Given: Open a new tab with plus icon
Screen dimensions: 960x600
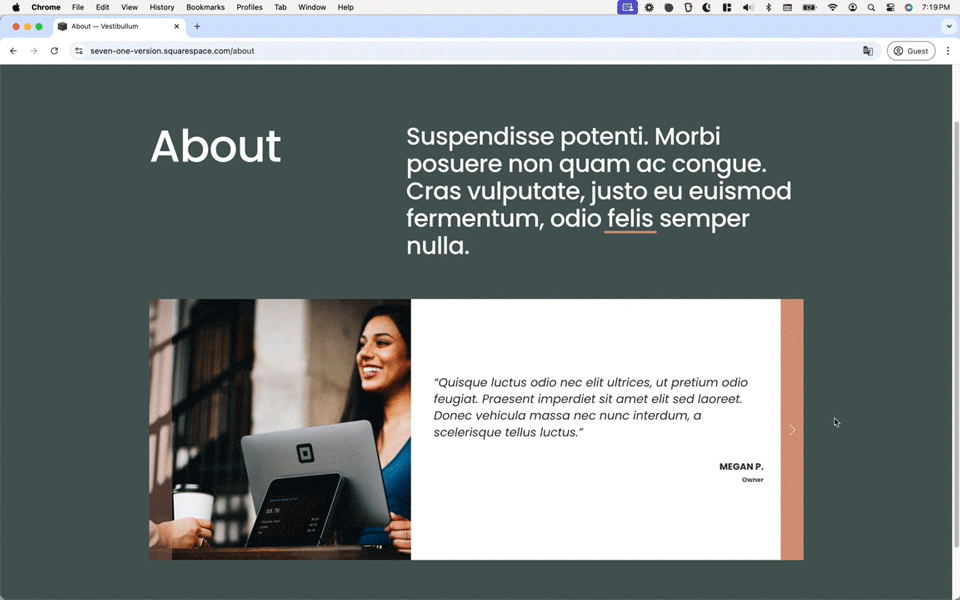Looking at the screenshot, I should 197,26.
